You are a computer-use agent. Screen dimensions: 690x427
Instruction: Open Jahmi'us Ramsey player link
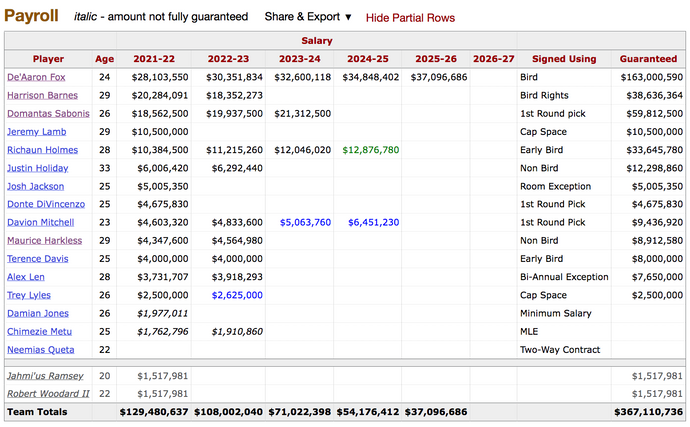coord(45,376)
